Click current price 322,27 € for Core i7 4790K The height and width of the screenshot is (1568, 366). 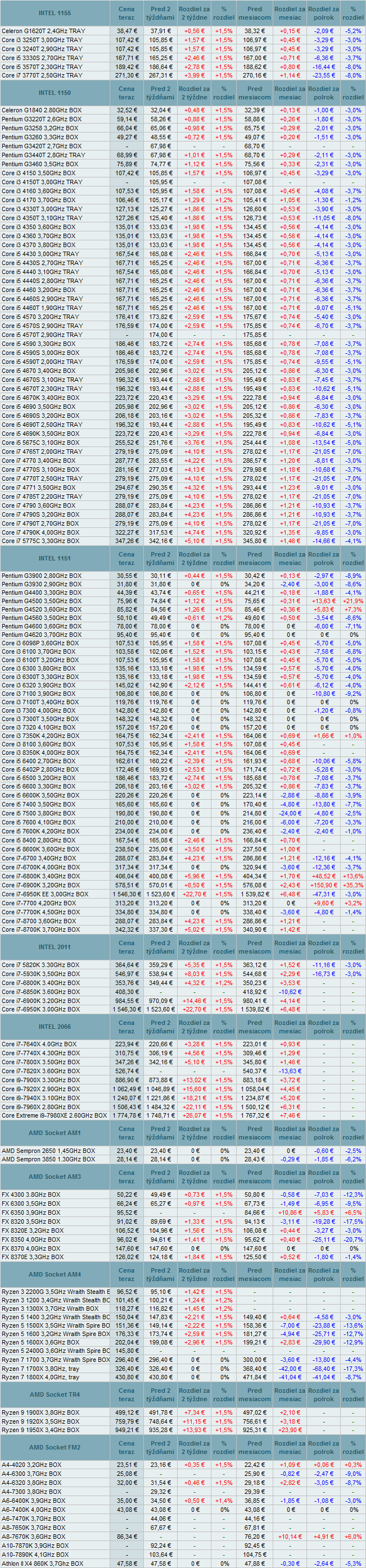[126, 532]
